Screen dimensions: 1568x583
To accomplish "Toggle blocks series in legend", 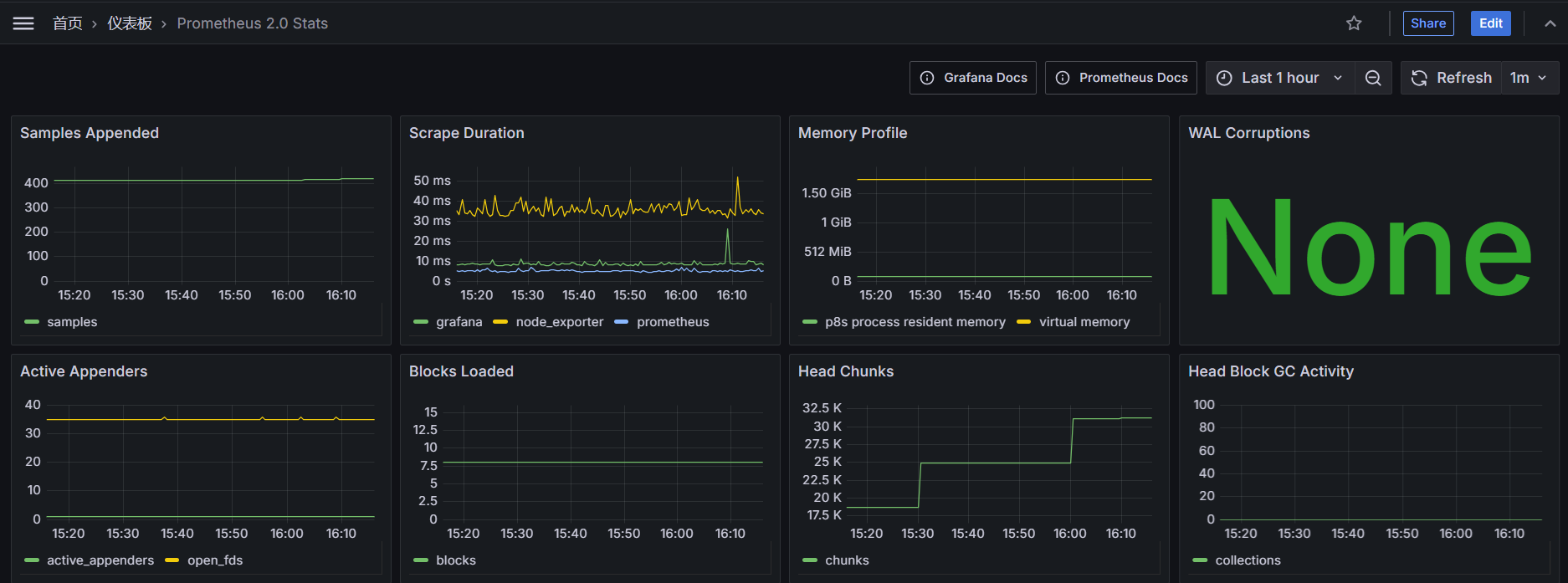I will tap(456, 560).
